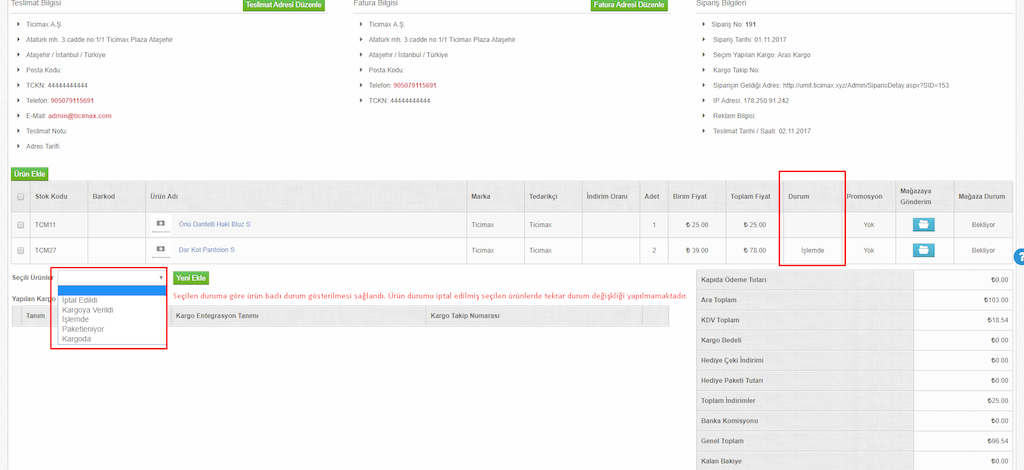Choose İptal Edildi from status list
Screen dimensions: 1024x470
click(x=80, y=300)
